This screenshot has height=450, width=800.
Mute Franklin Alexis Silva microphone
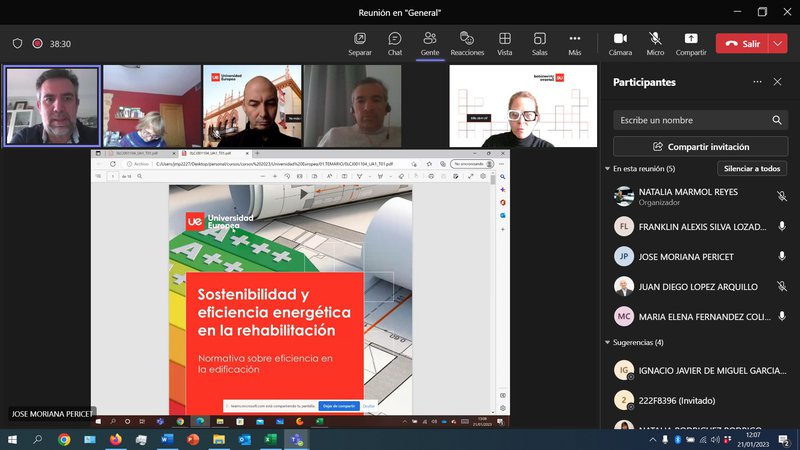(782, 226)
